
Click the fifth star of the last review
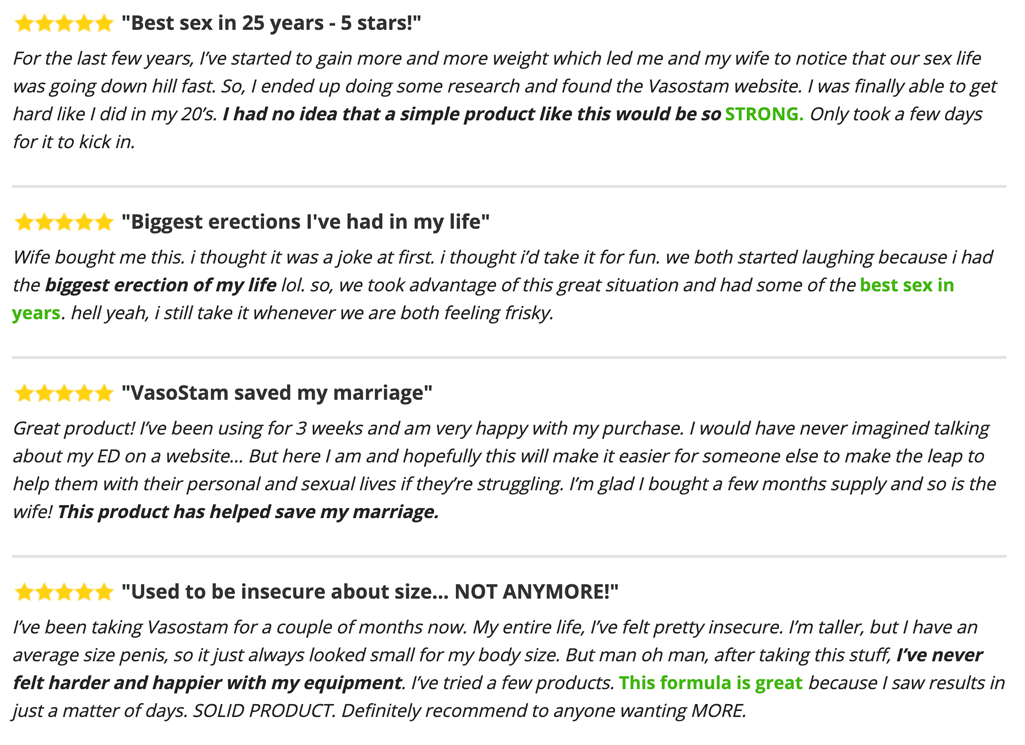click(104, 592)
